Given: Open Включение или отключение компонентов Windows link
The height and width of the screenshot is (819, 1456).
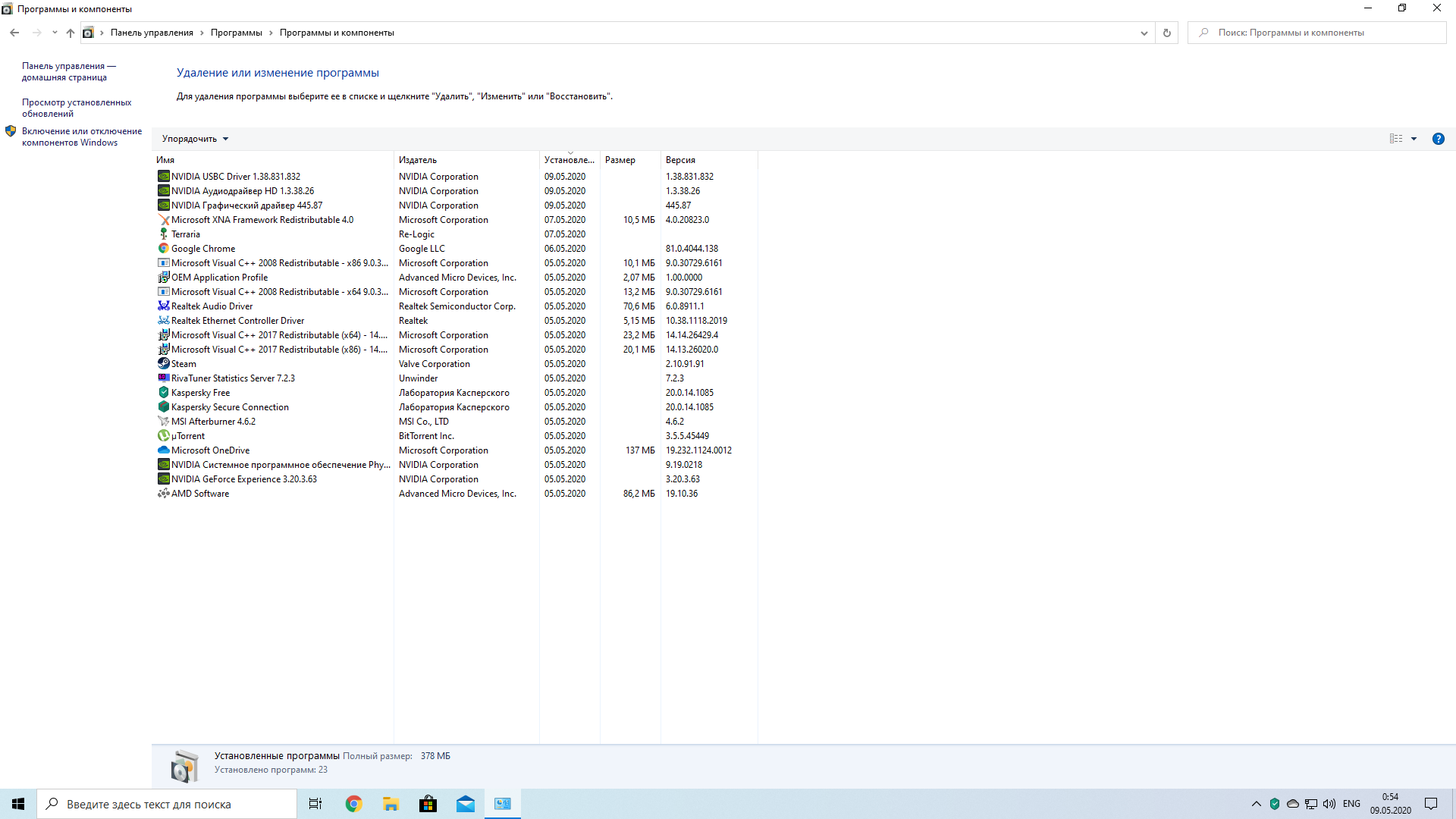Looking at the screenshot, I should 82,136.
